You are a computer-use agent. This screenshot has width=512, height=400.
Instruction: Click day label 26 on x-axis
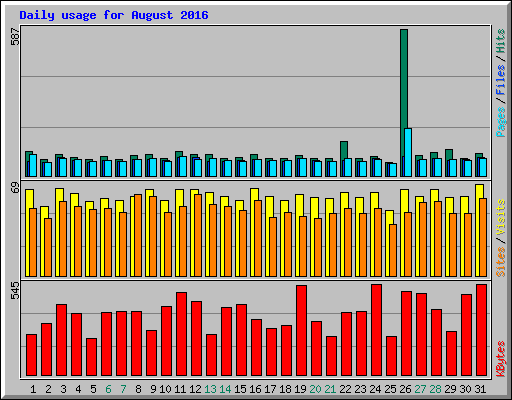[x=405, y=389]
